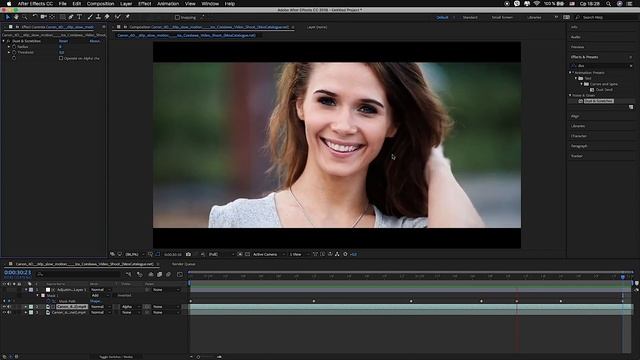Collapse Adjustment Layer 1 properties
This screenshot has width=640, height=360.
click(26, 290)
